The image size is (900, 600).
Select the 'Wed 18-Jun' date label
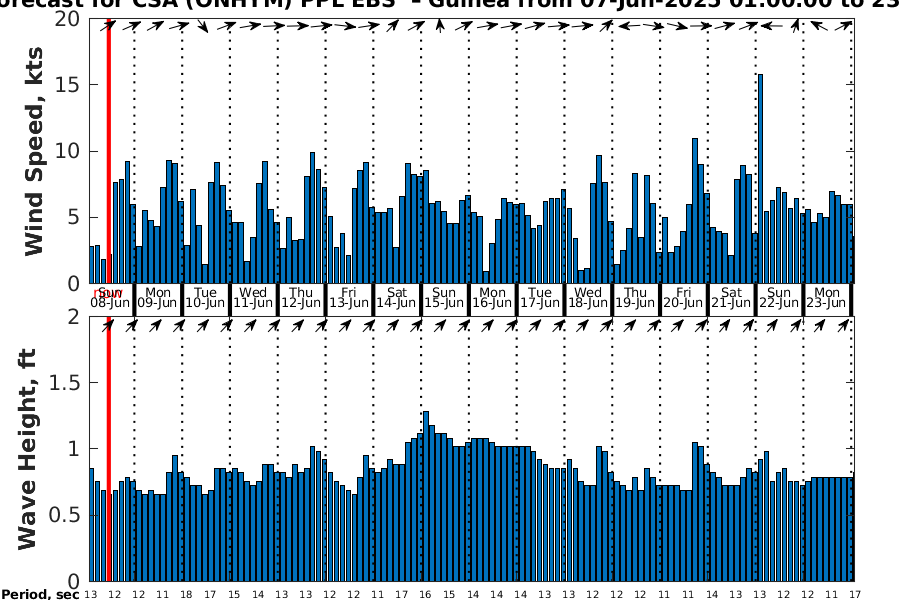coord(588,298)
